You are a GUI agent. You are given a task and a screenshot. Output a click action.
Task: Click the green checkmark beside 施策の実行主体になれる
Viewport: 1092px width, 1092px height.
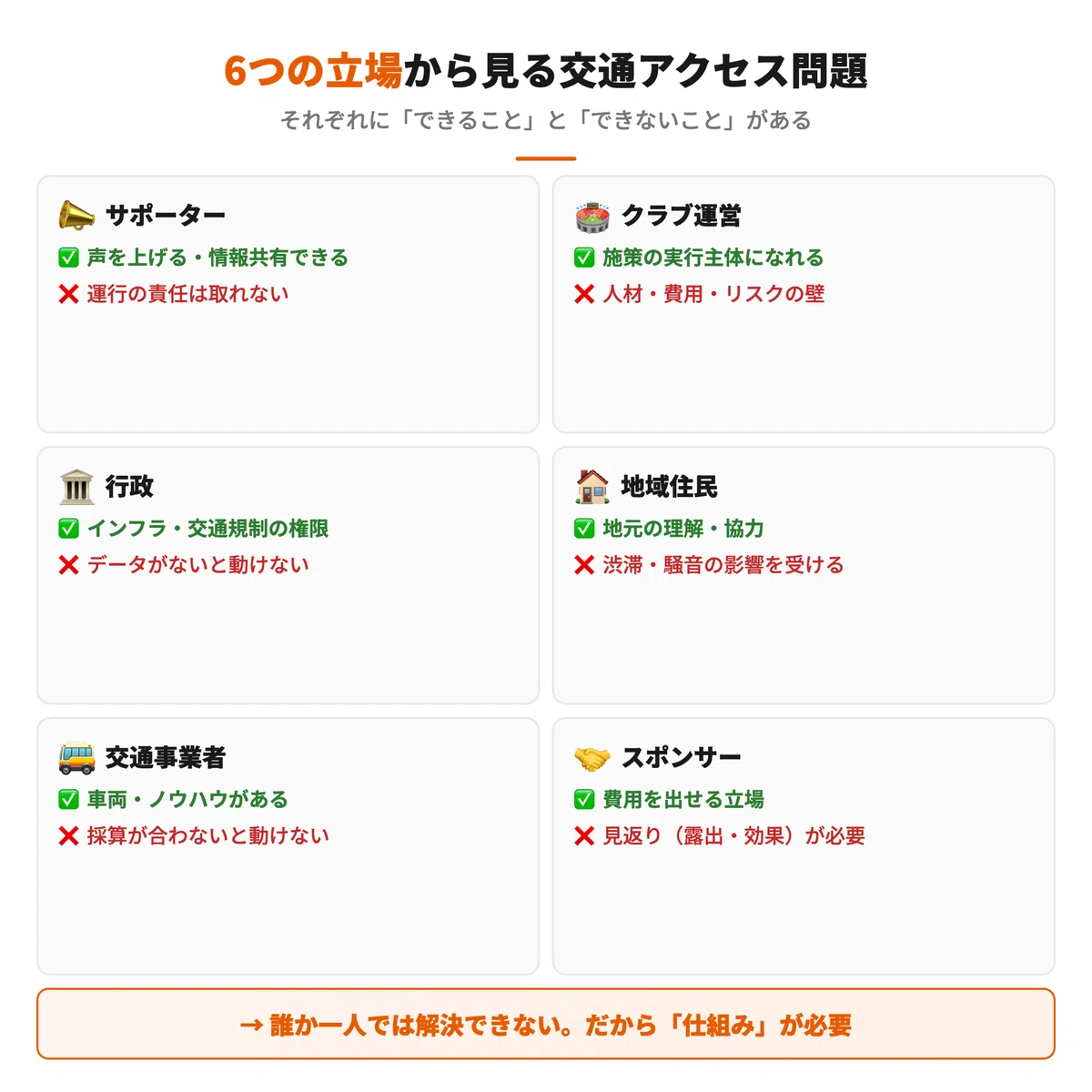[584, 258]
